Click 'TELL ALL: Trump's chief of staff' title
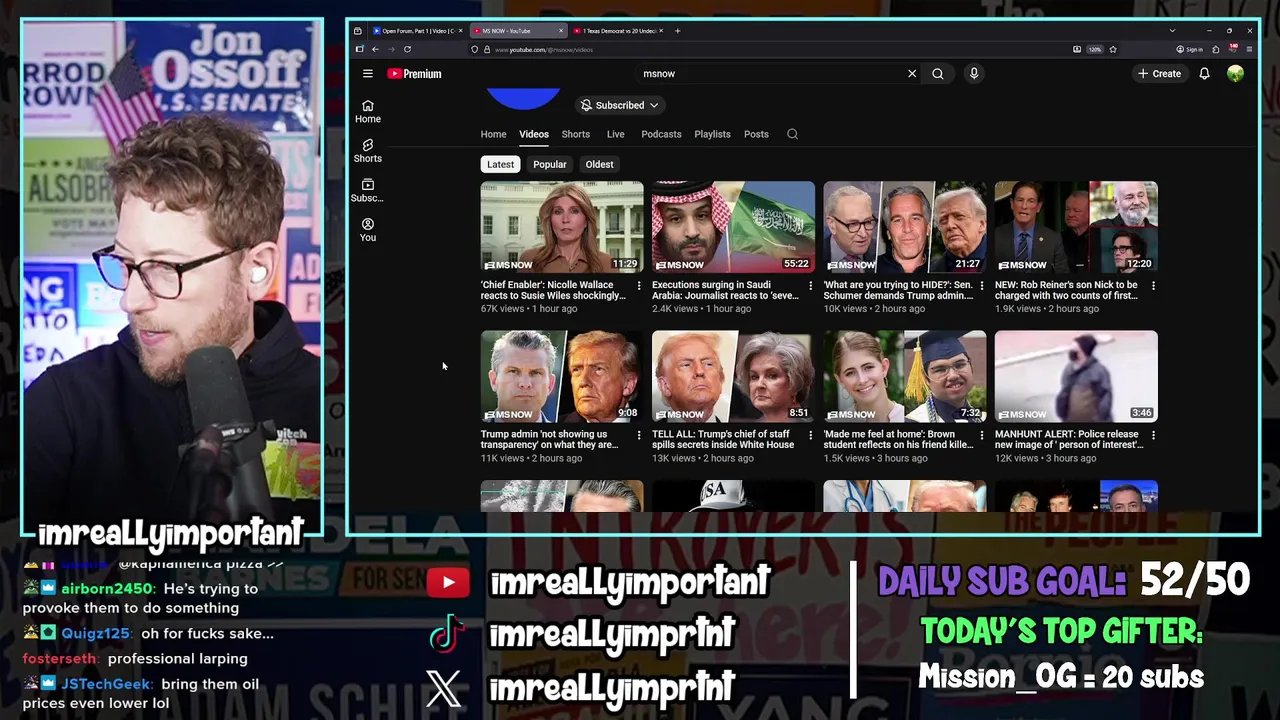Screen dimensions: 1280x720 click(723, 439)
